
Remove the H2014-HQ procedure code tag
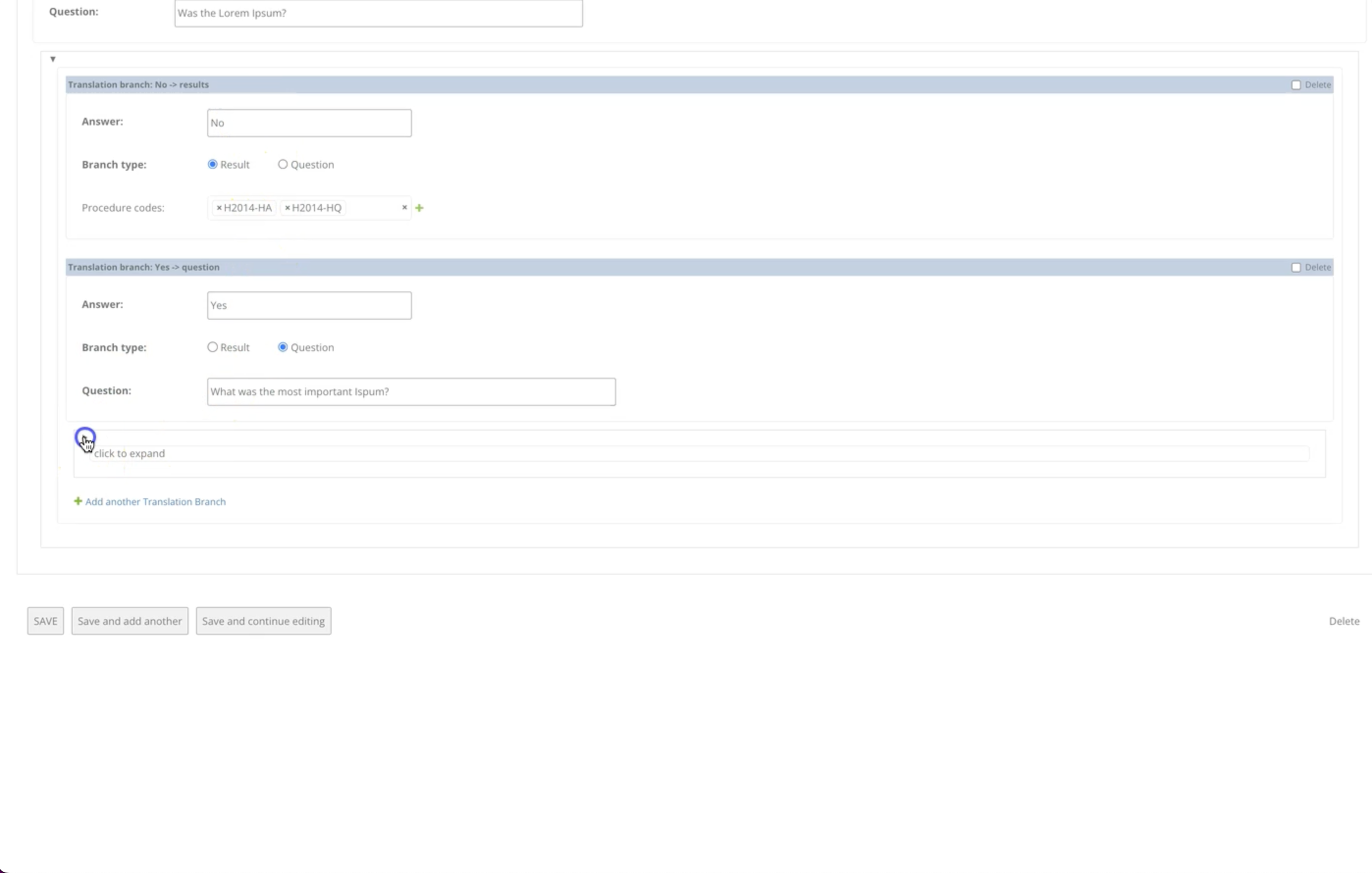tap(287, 208)
